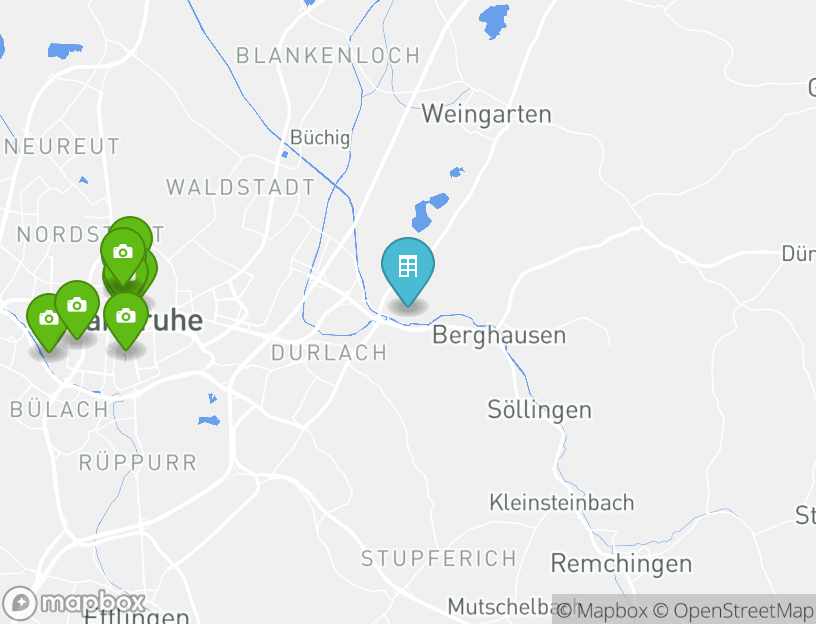
Task: Select the Söllingen place label
Action: 539,410
